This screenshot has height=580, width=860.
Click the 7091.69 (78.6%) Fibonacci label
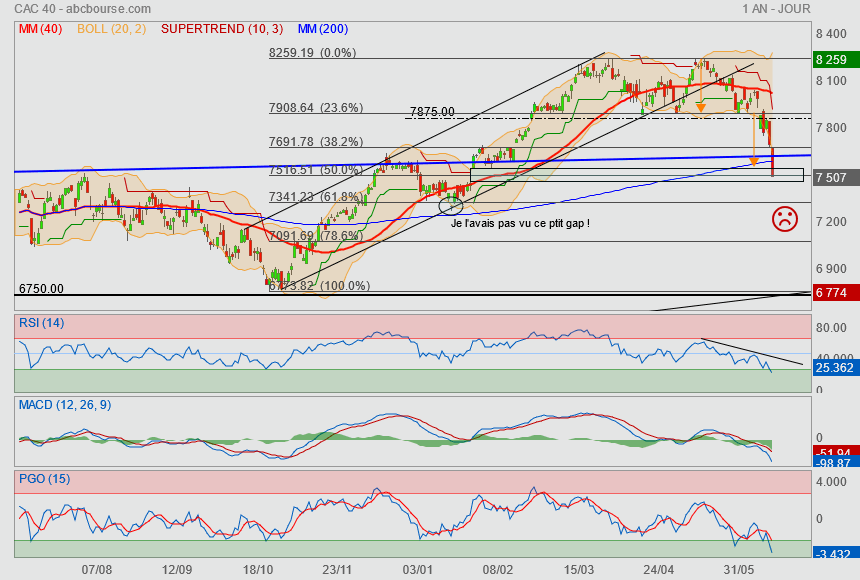pyautogui.click(x=316, y=235)
